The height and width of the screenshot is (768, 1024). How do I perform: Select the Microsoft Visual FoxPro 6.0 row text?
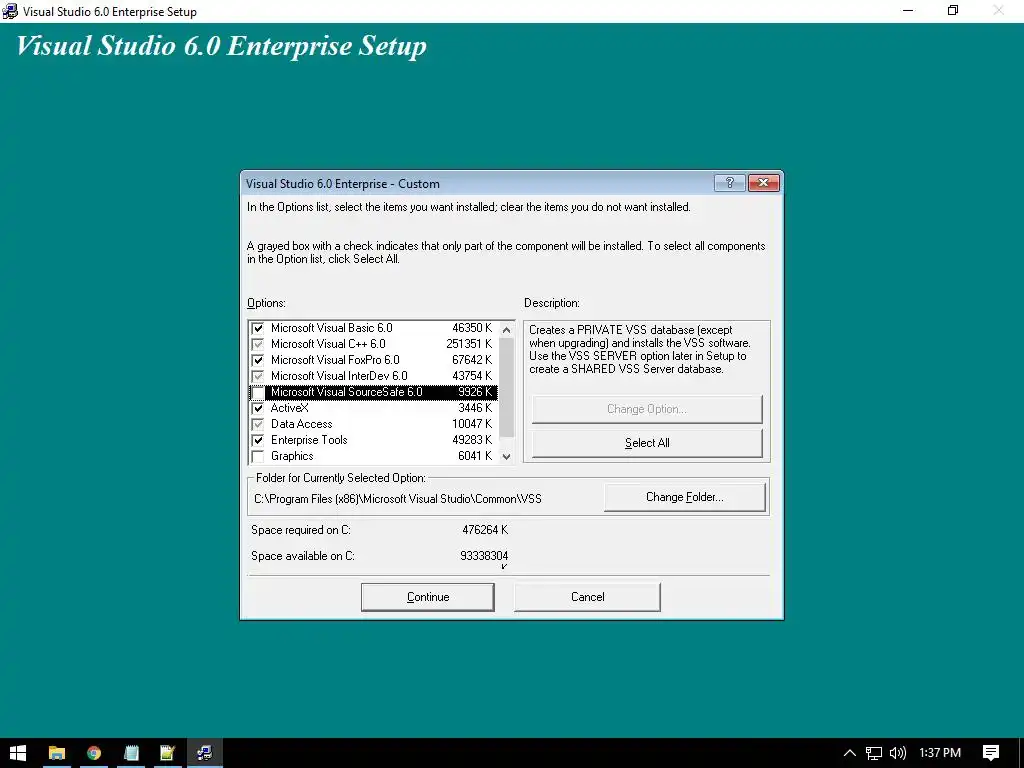tap(335, 360)
